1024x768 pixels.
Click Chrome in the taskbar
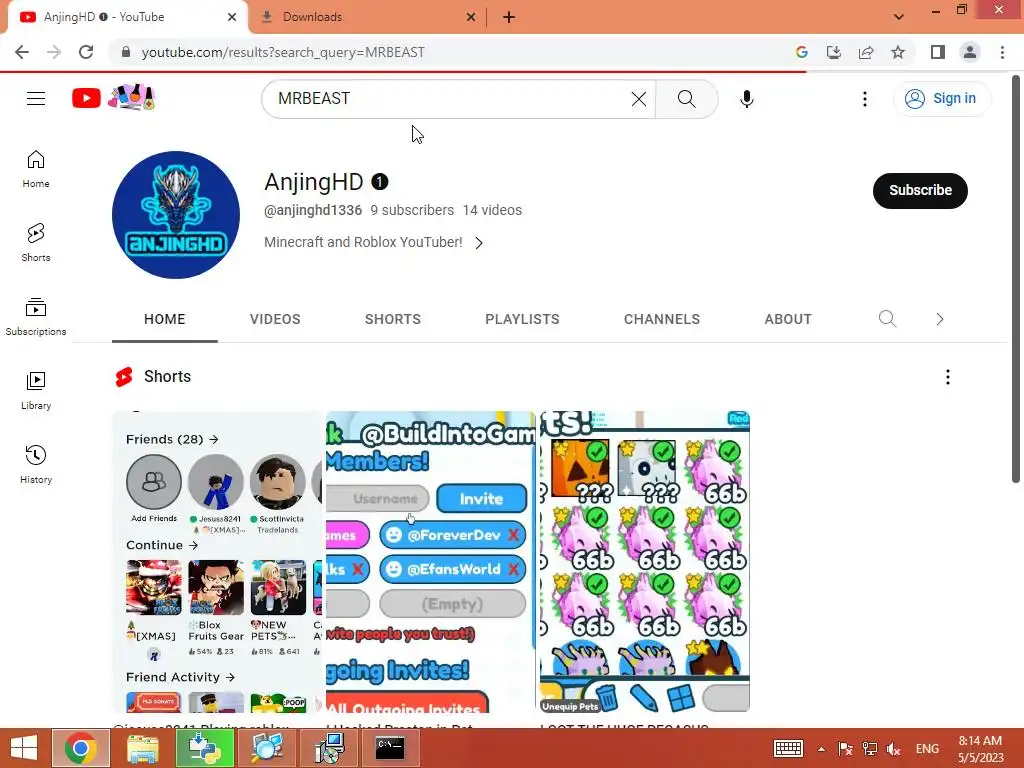[x=80, y=748]
